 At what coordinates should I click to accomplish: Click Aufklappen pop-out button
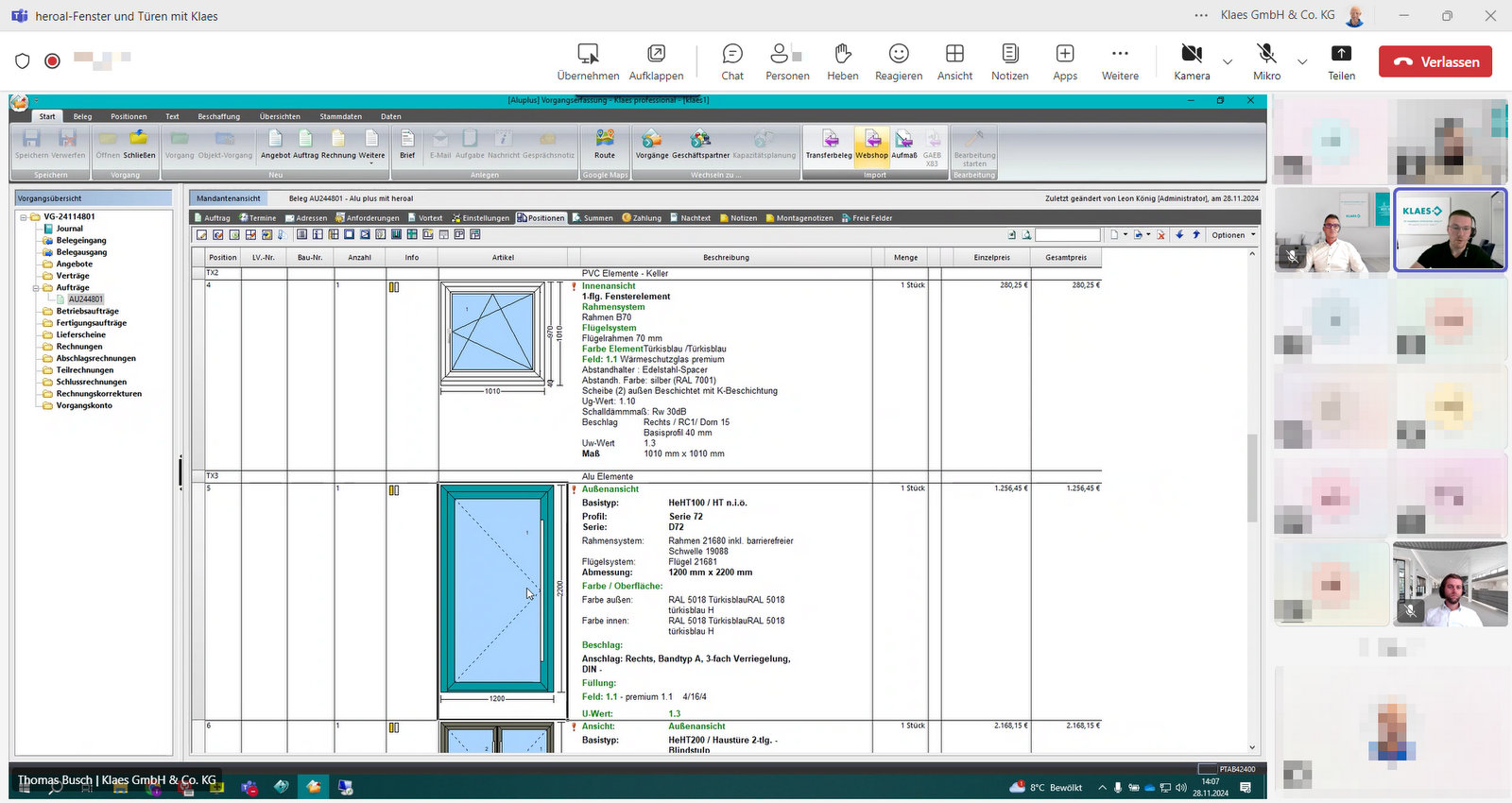coord(656,62)
